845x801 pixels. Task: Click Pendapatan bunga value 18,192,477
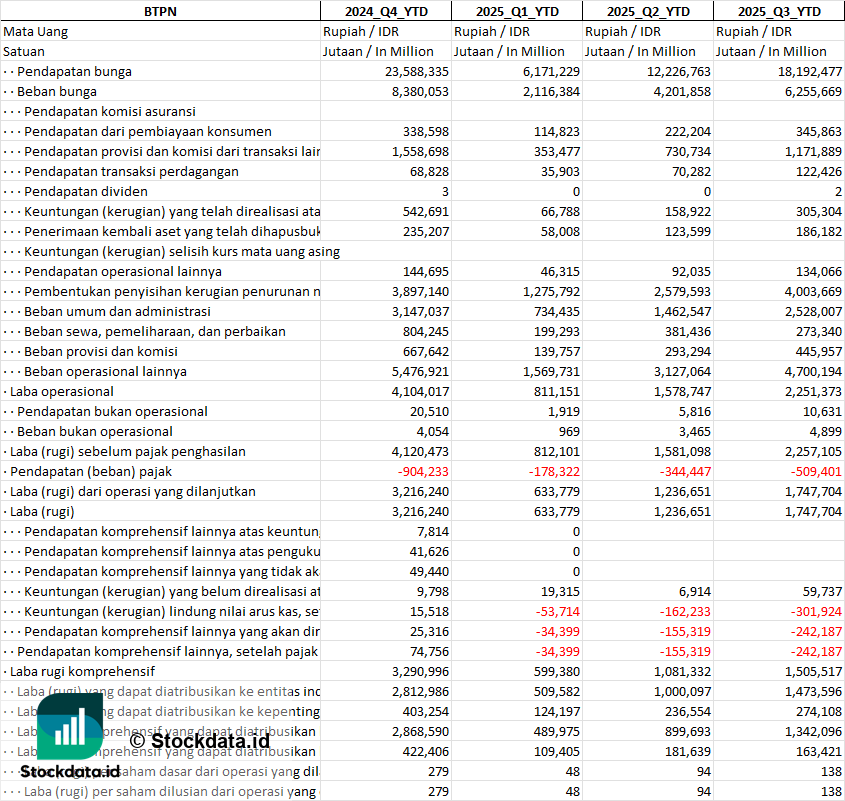coord(809,72)
